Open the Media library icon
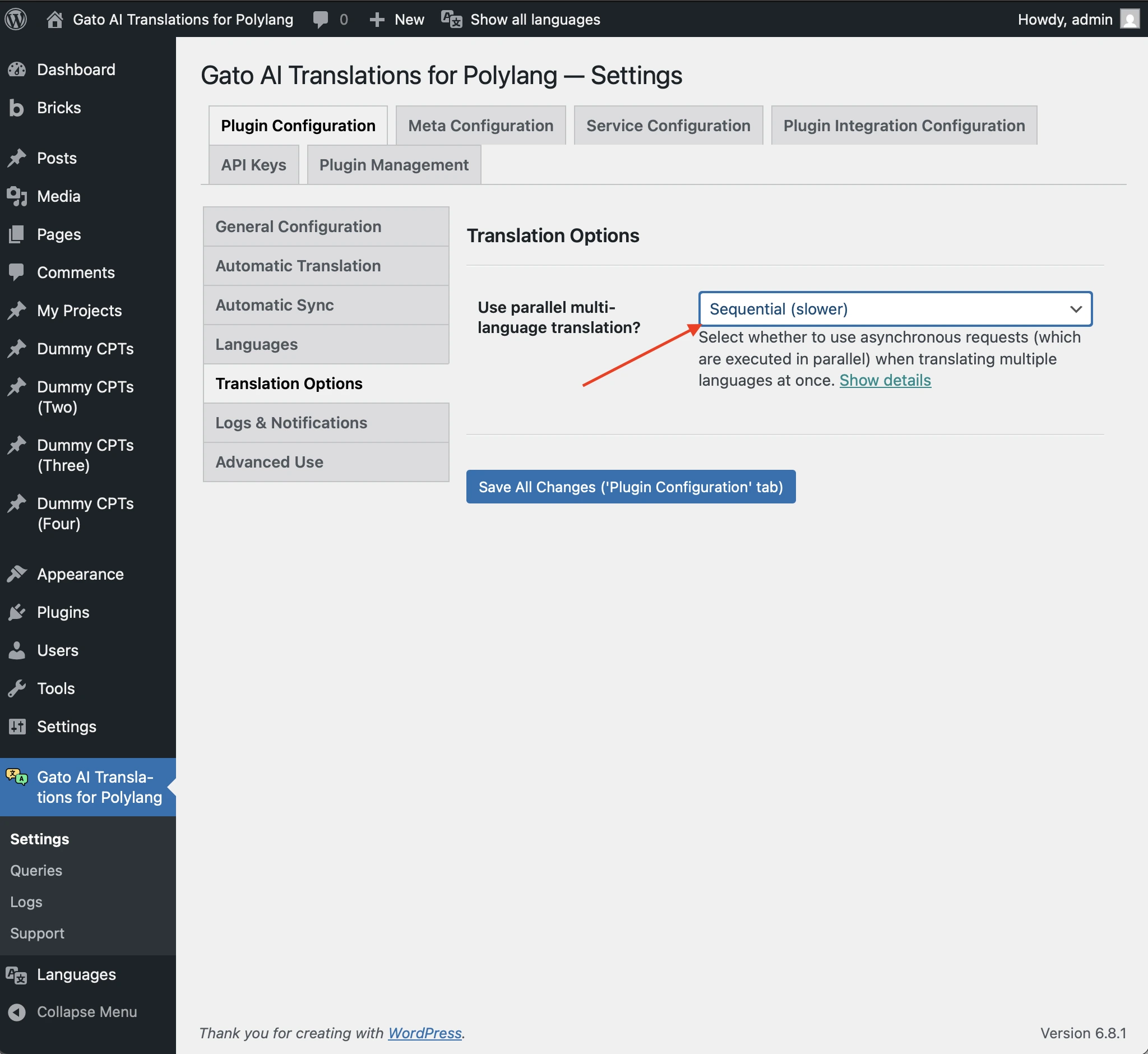 coord(17,196)
